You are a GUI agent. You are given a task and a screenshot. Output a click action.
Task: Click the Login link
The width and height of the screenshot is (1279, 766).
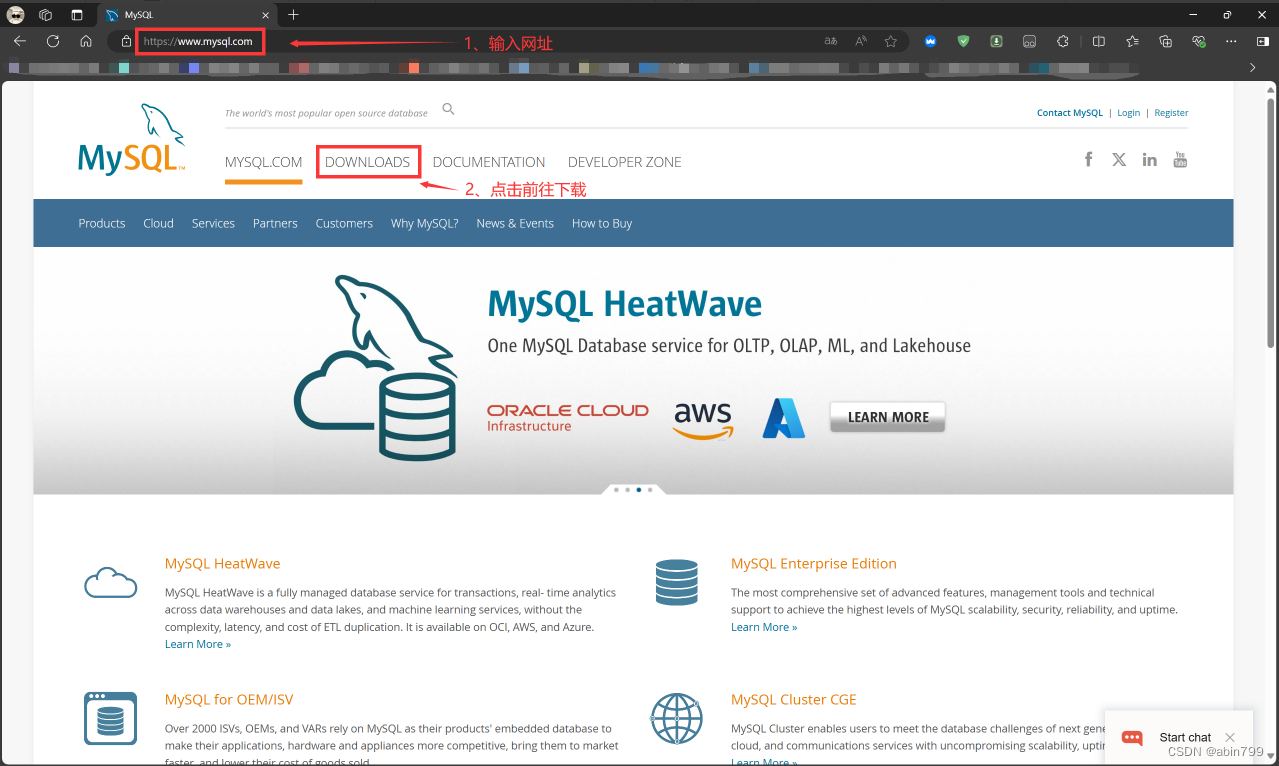click(1129, 113)
